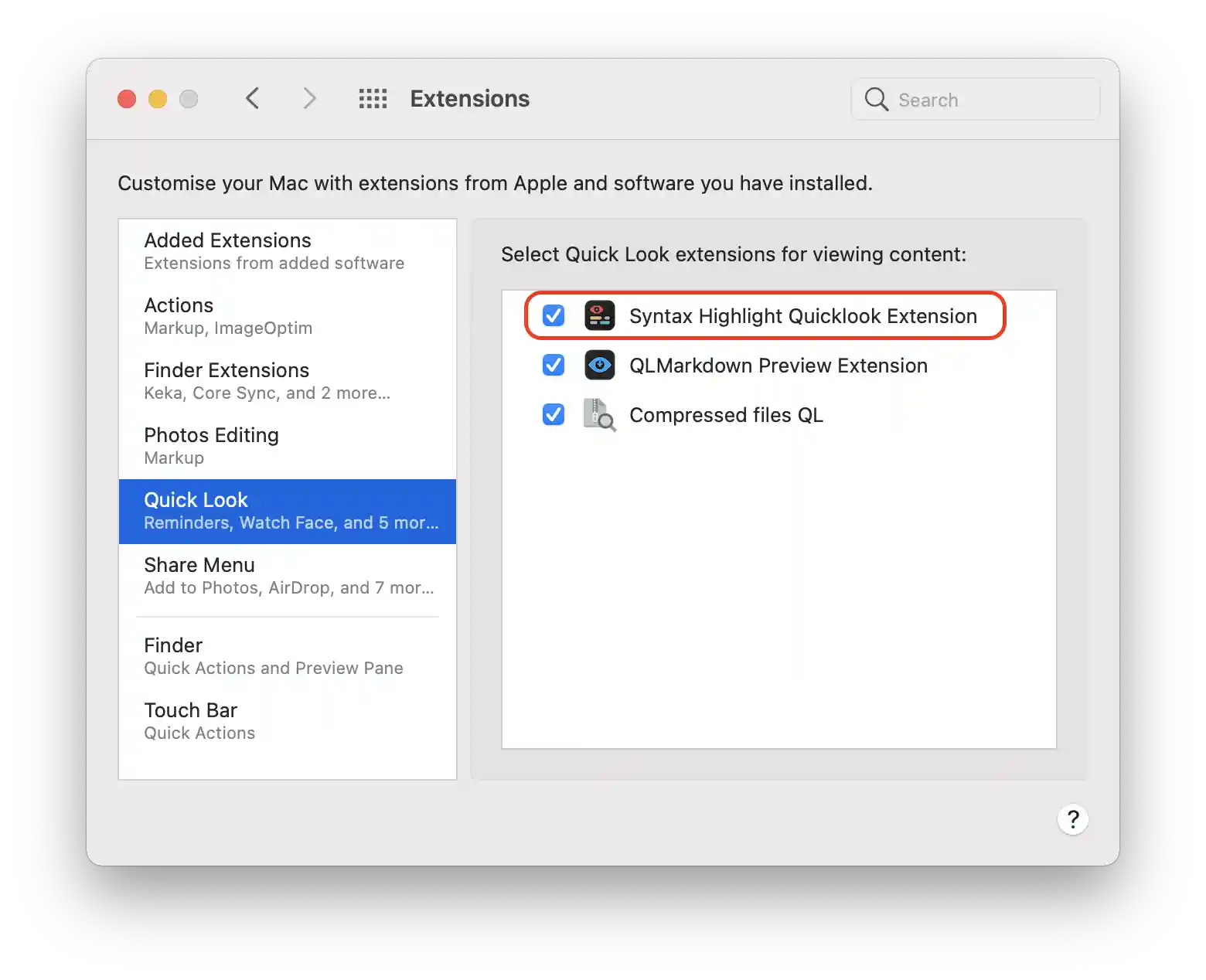Image resolution: width=1206 pixels, height=980 pixels.
Task: Uncheck QLMarkdown Preview Extension
Action: click(553, 365)
